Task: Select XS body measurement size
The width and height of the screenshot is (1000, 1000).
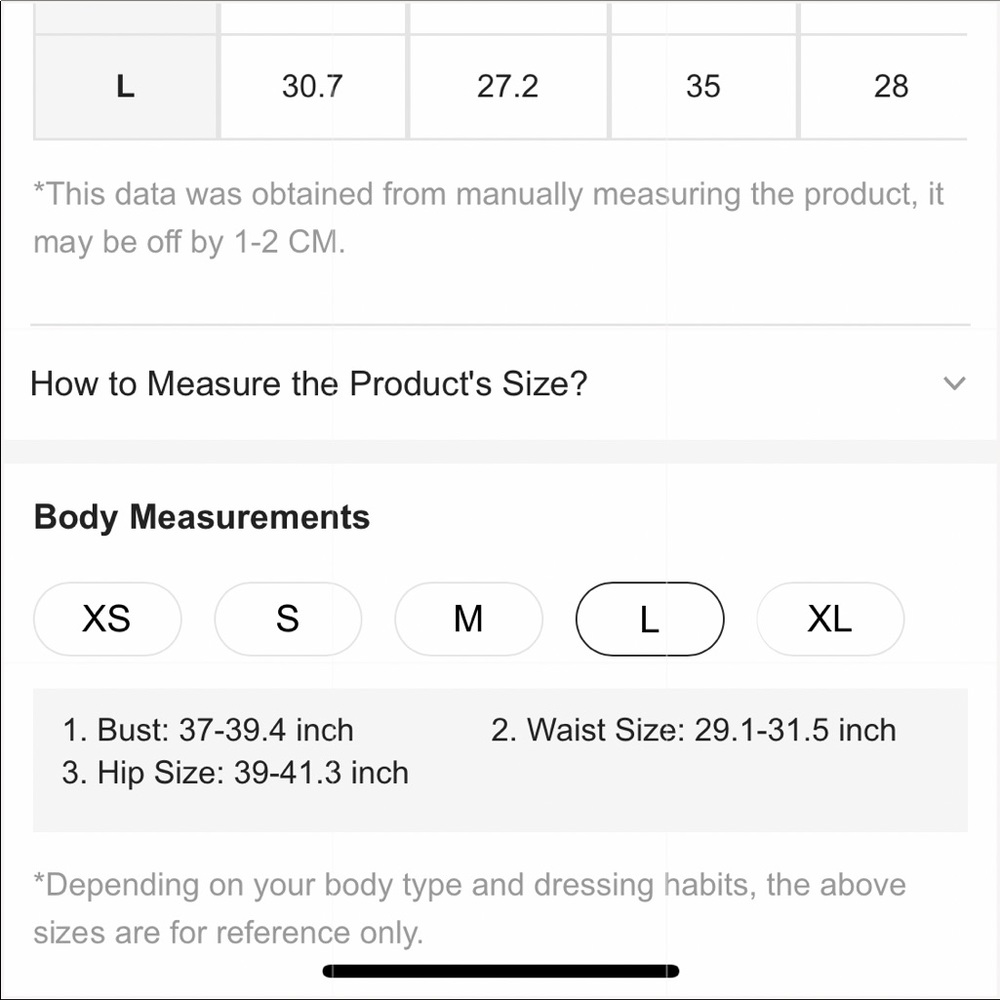Action: [107, 619]
